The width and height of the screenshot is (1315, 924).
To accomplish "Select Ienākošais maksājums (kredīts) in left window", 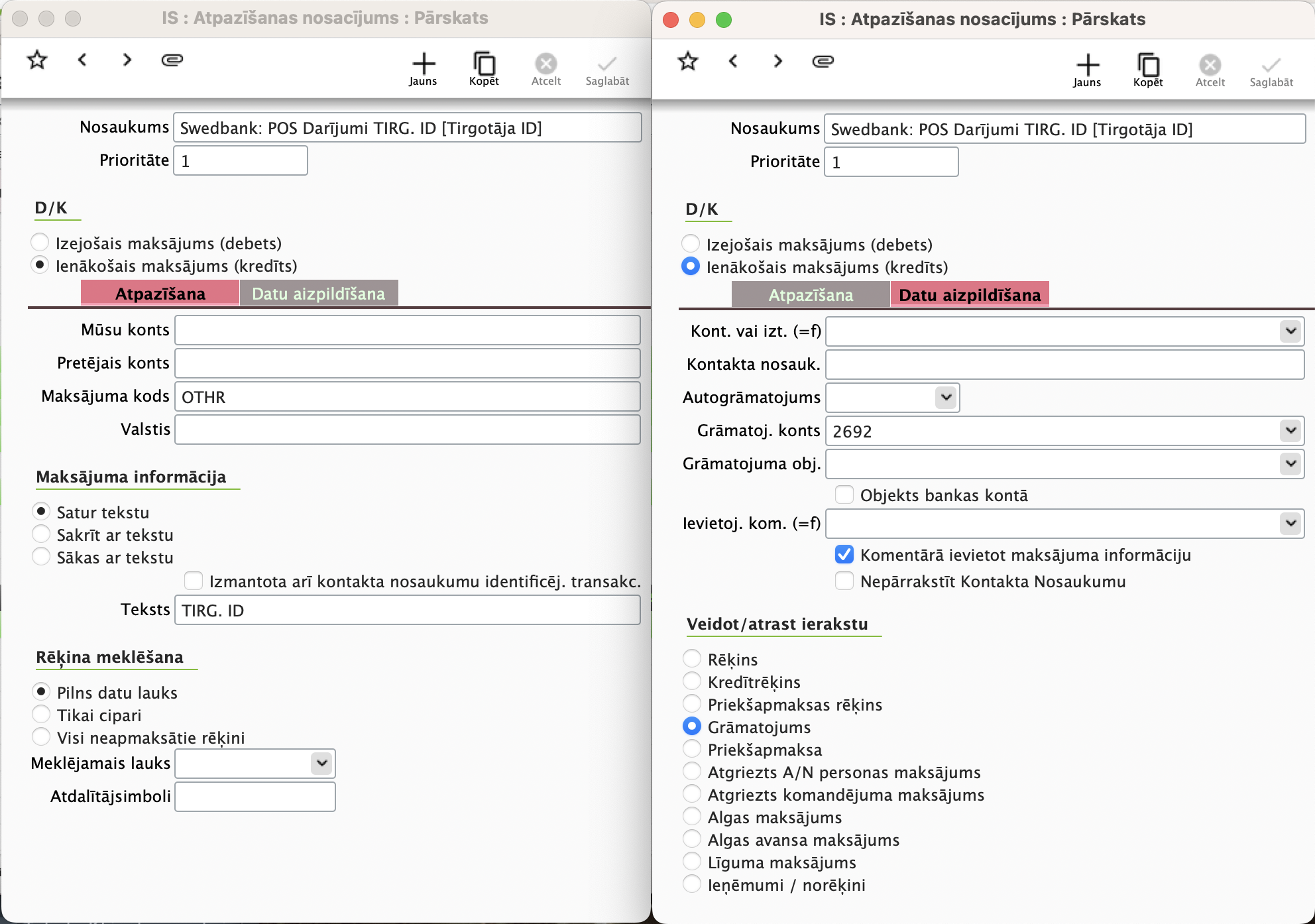I will 40,265.
